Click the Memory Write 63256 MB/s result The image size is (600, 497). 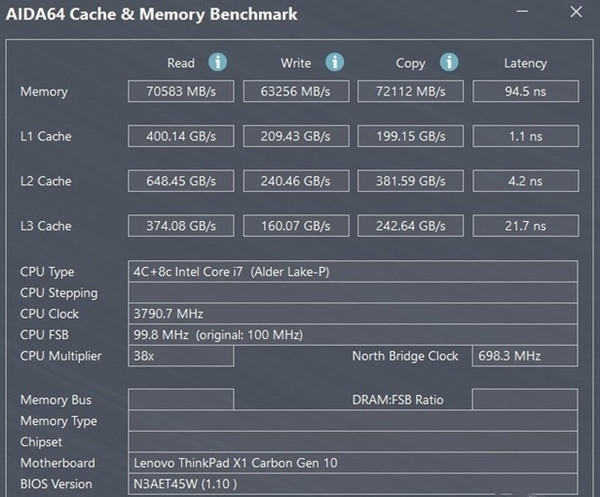pos(295,92)
